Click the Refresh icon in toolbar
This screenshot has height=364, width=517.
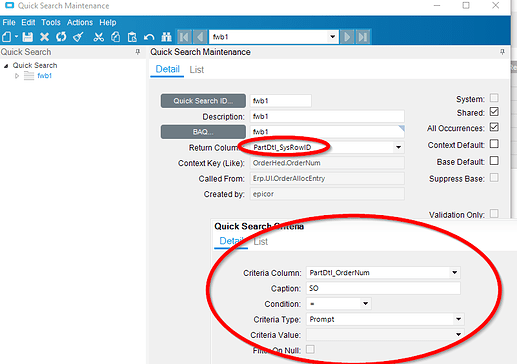click(61, 37)
